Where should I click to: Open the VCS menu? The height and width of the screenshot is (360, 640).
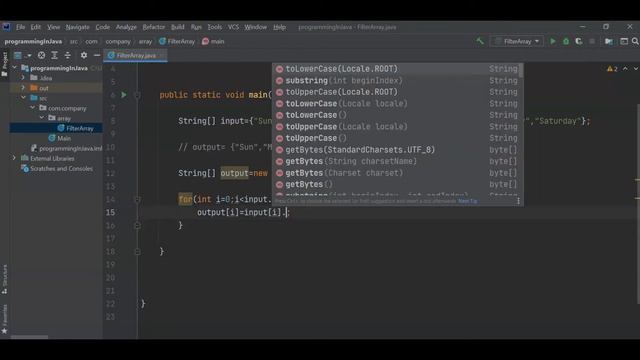(x=233, y=27)
